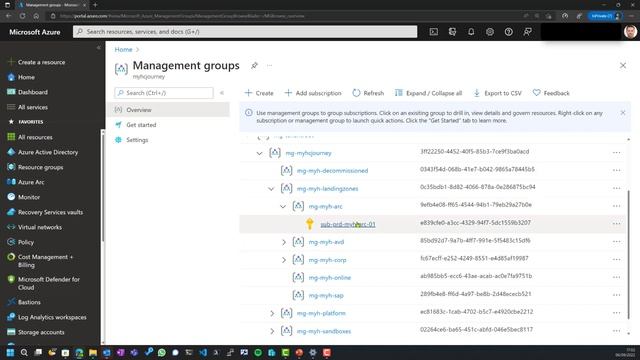Open Cloud Shell icon in top bar
This screenshot has height=360, width=640.
(433, 32)
